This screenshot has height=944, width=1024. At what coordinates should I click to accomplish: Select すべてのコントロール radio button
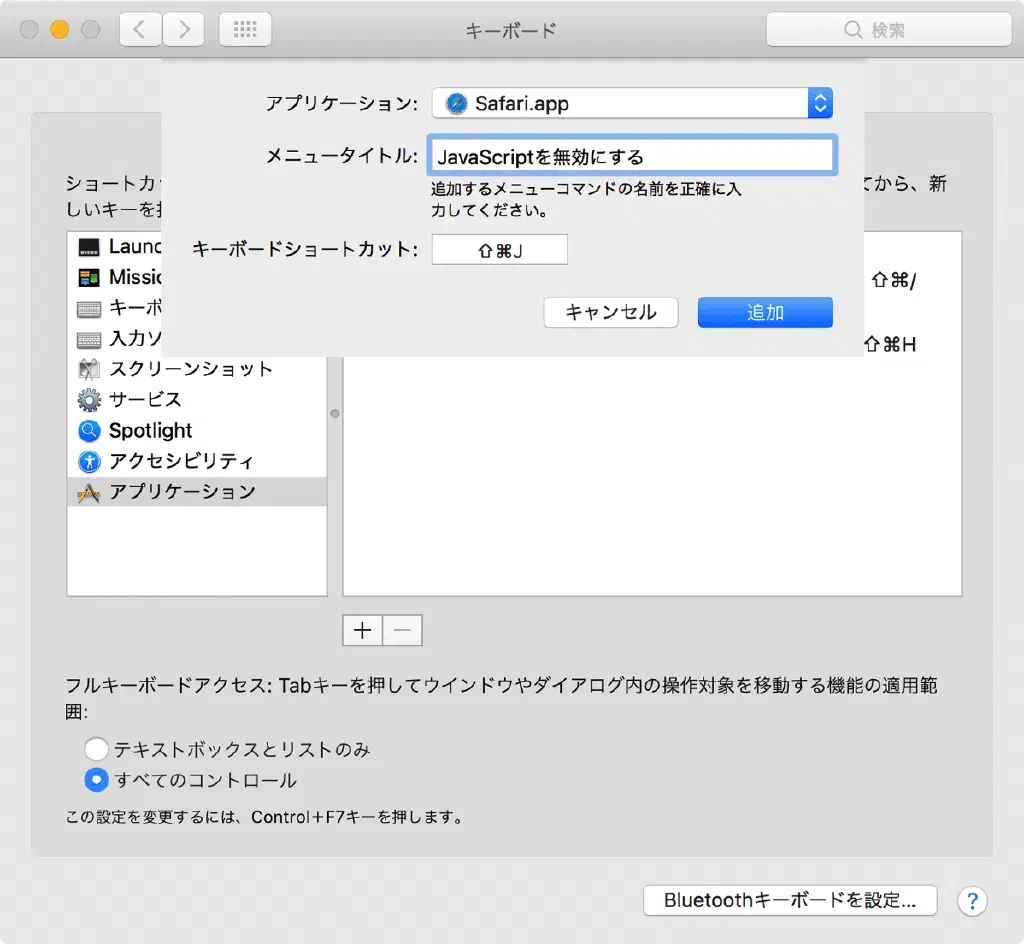click(x=96, y=780)
